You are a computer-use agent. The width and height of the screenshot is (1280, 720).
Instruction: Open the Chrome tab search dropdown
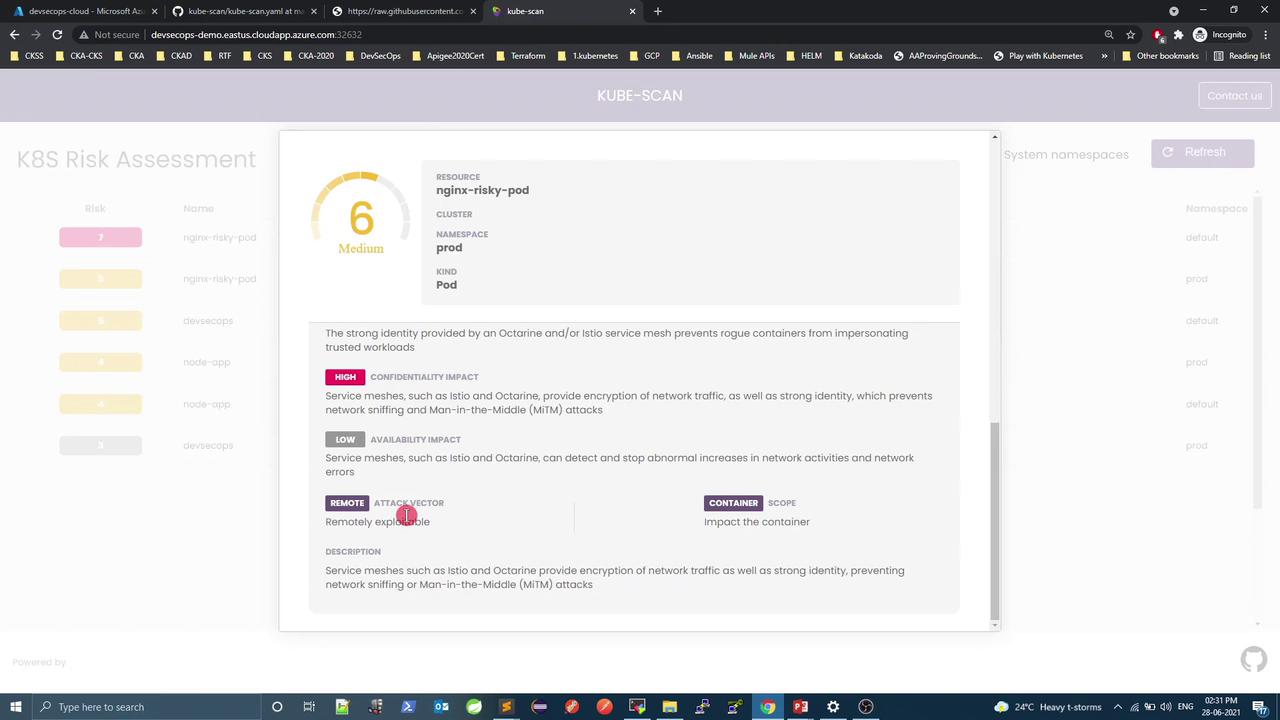point(1174,11)
